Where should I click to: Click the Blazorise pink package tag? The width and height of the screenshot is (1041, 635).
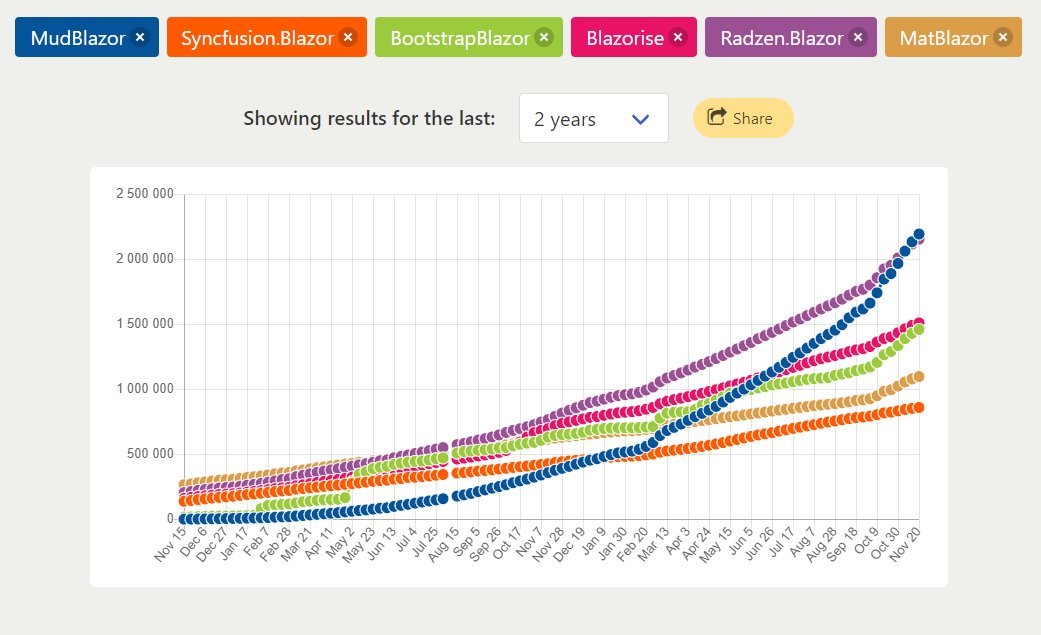[x=634, y=37]
